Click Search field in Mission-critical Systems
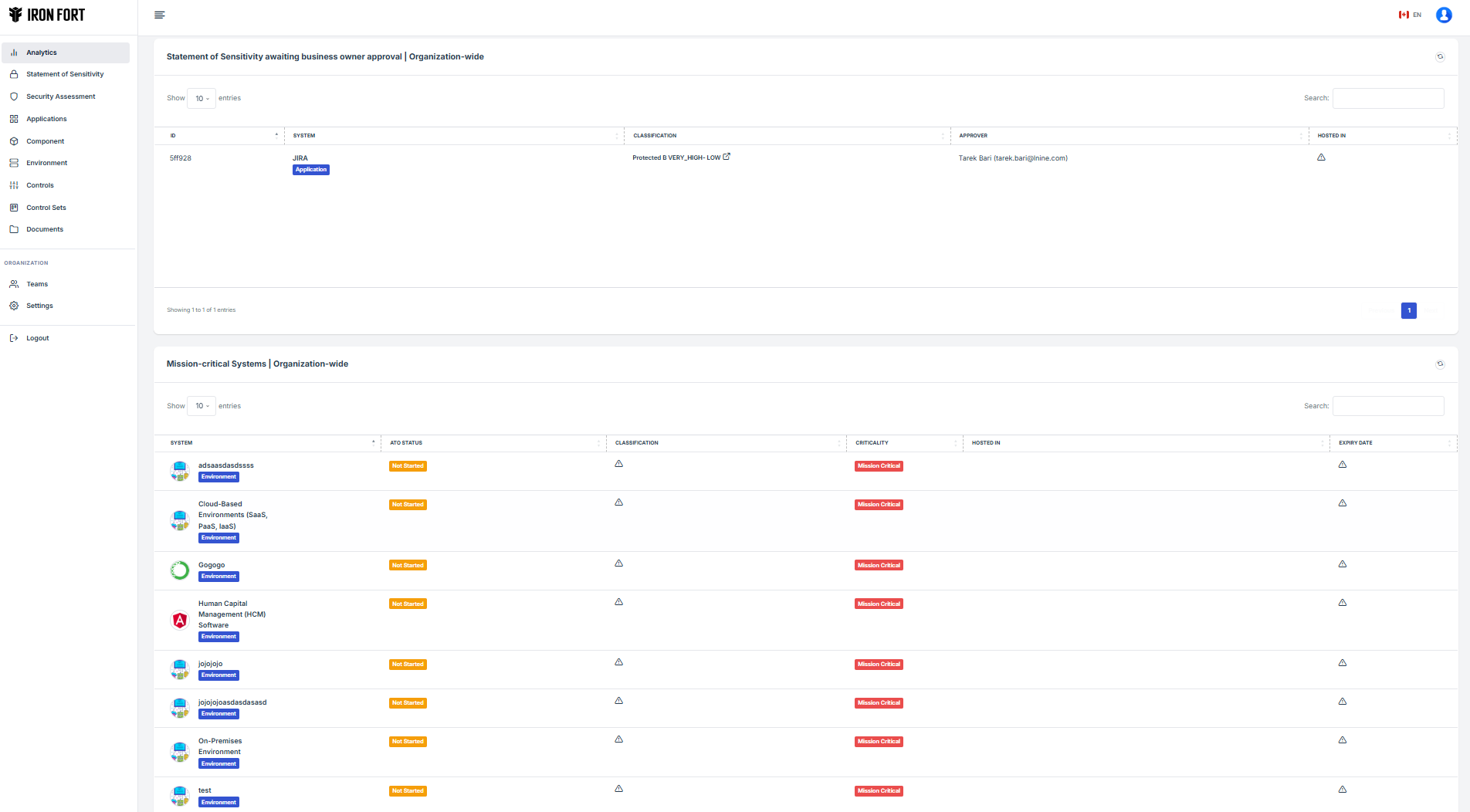This screenshot has width=1470, height=812. (x=1387, y=406)
